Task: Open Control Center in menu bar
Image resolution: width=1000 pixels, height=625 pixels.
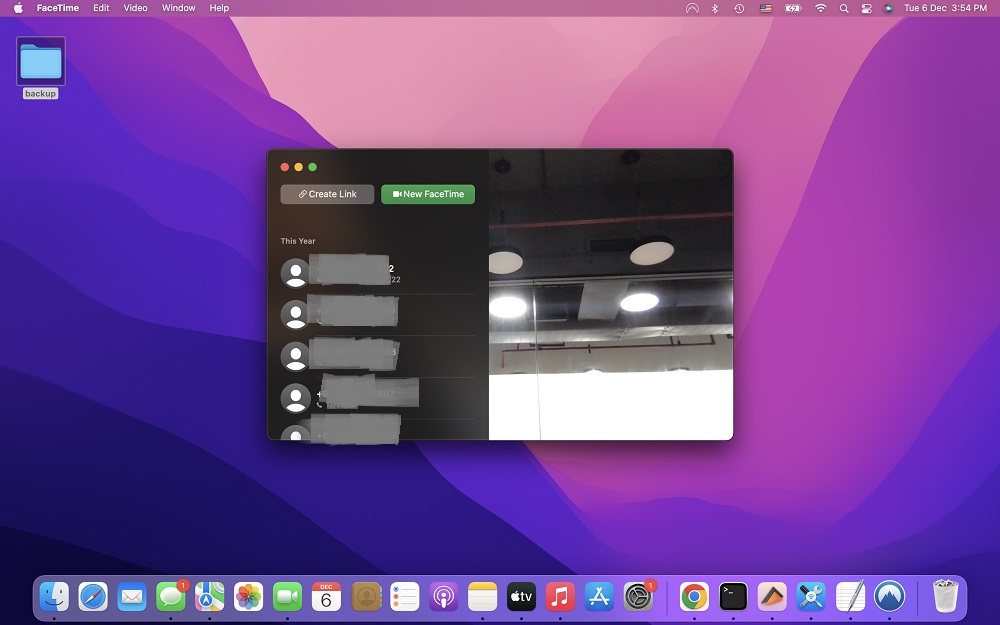Action: coord(866,8)
